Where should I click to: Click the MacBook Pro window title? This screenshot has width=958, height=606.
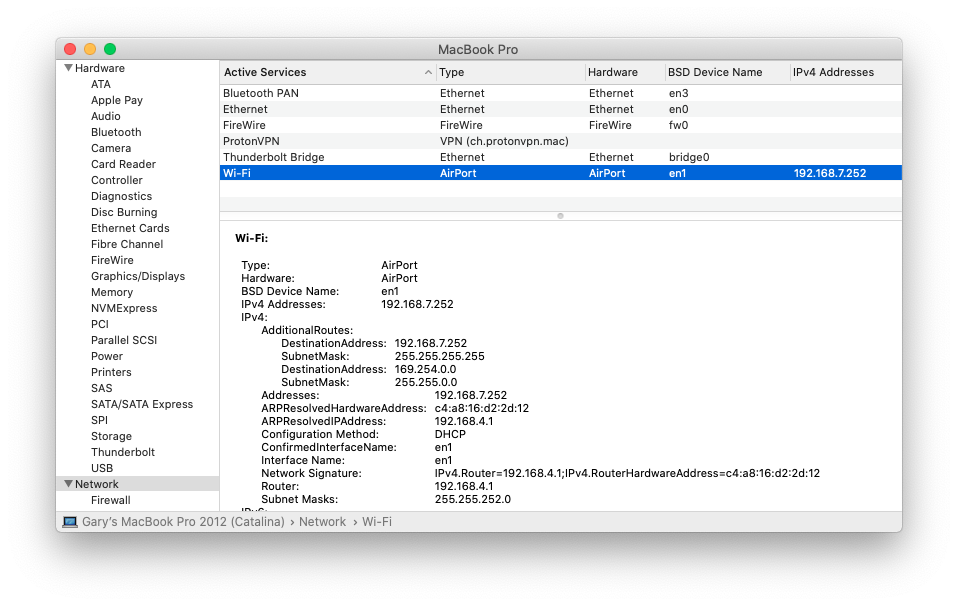[x=478, y=49]
